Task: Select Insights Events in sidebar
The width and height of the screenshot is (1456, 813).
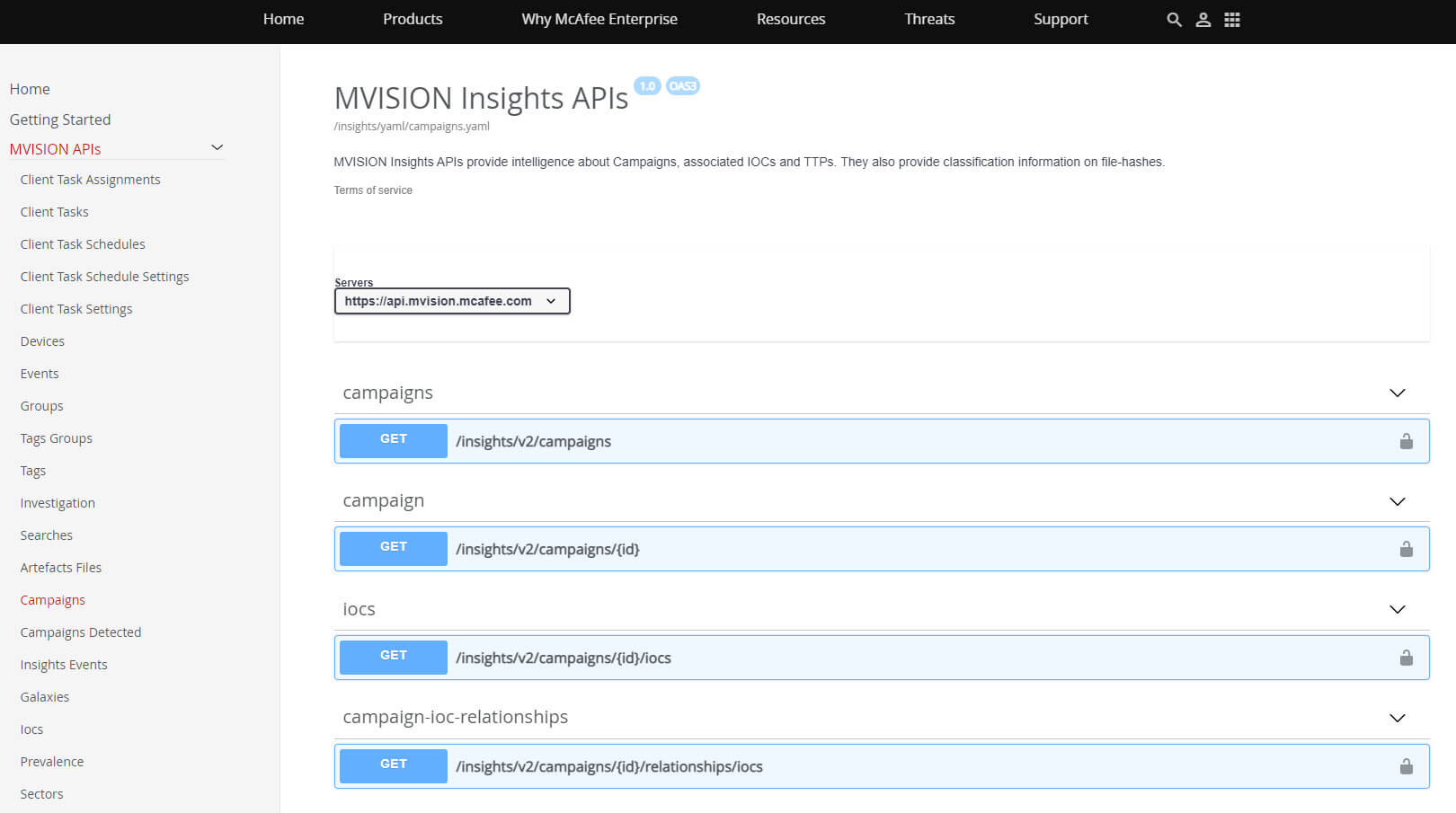Action: [x=64, y=665]
